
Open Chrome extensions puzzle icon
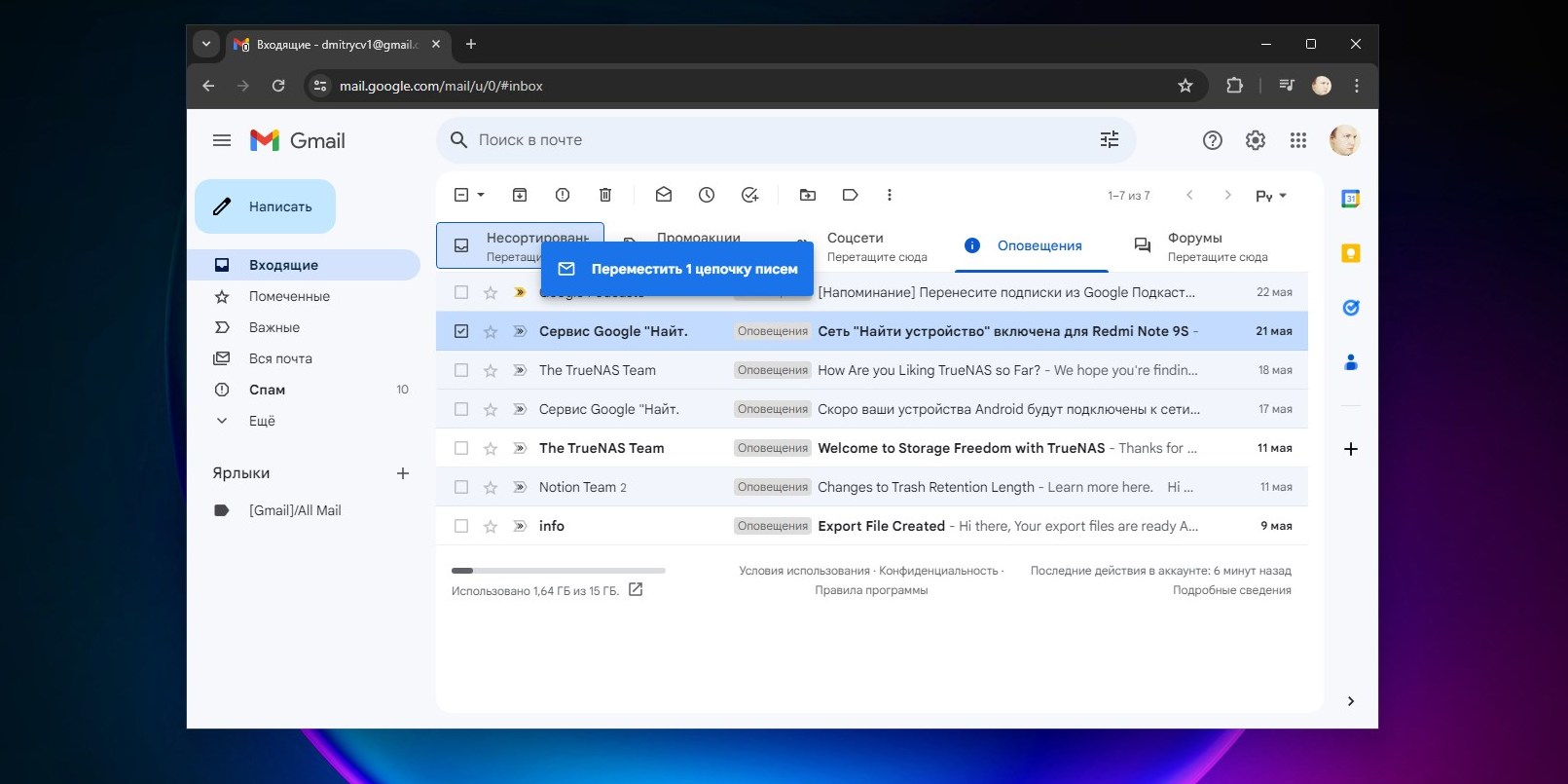click(1234, 86)
